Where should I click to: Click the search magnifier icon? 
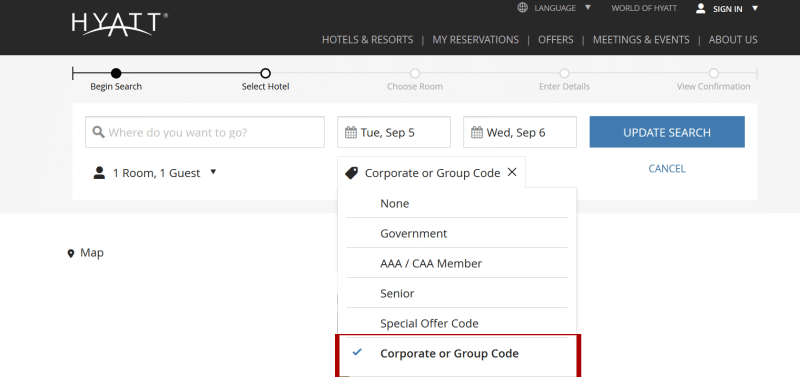pyautogui.click(x=98, y=132)
